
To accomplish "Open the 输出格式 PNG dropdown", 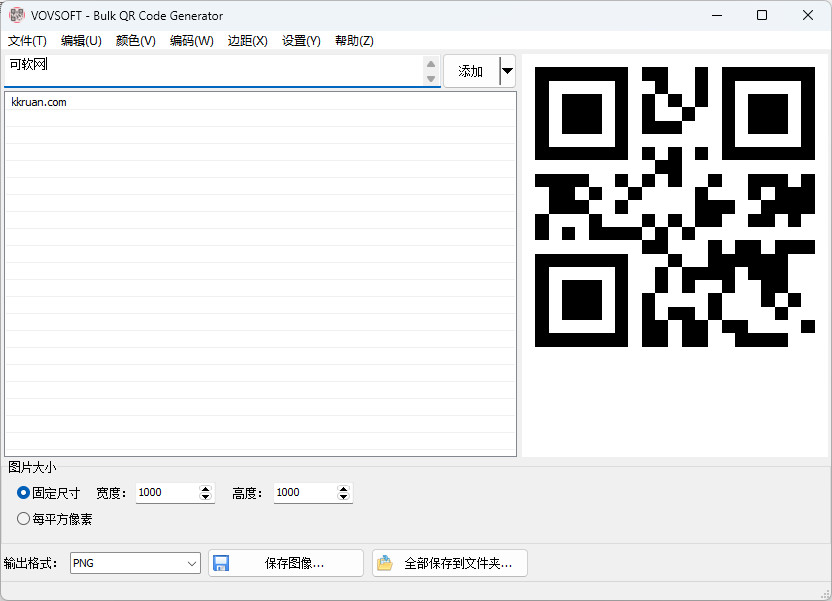I will coord(135,563).
